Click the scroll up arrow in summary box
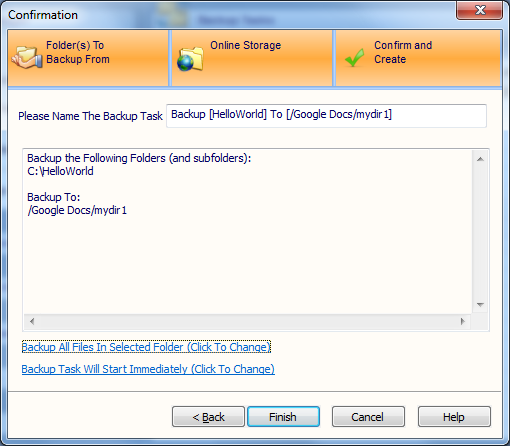The width and height of the screenshot is (510, 446). [480, 159]
